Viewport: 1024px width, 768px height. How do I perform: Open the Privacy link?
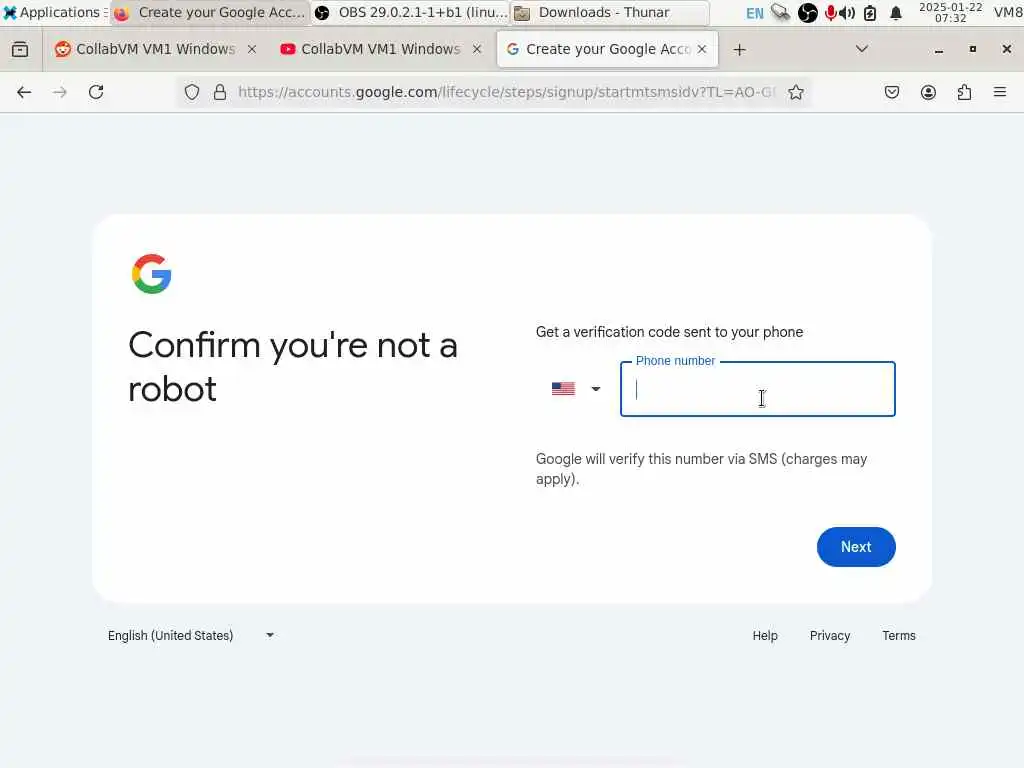829,635
